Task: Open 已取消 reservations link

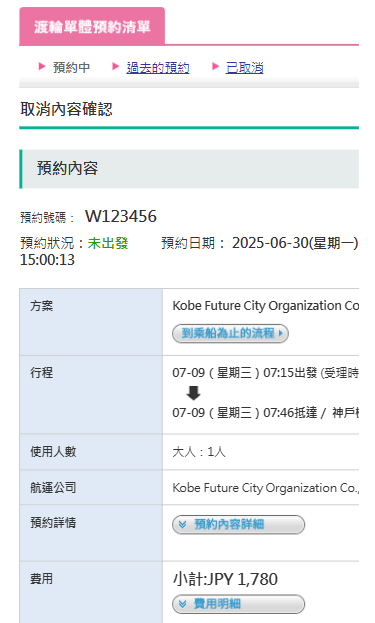Action: [x=244, y=67]
